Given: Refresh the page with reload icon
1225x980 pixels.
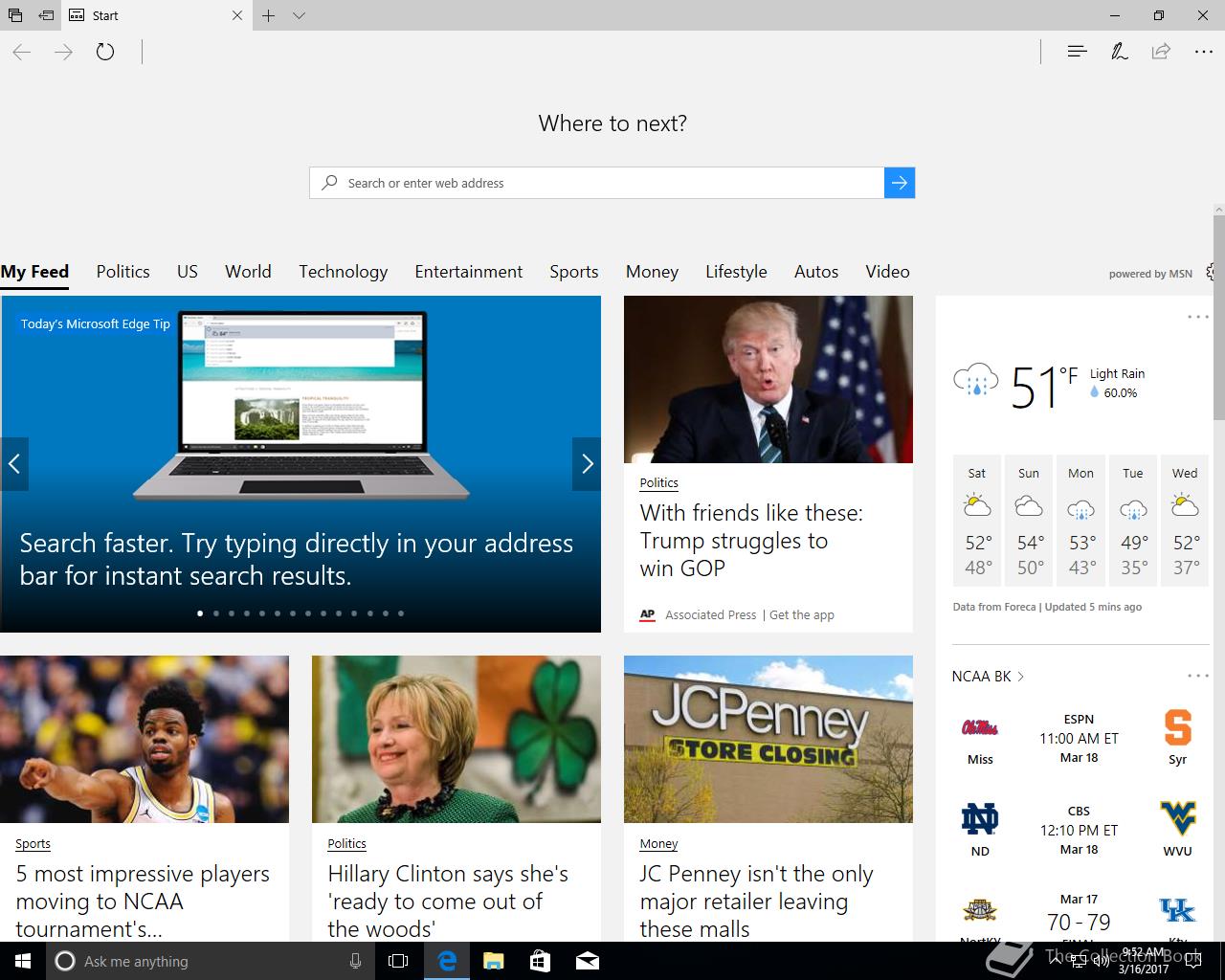Looking at the screenshot, I should [105, 52].
